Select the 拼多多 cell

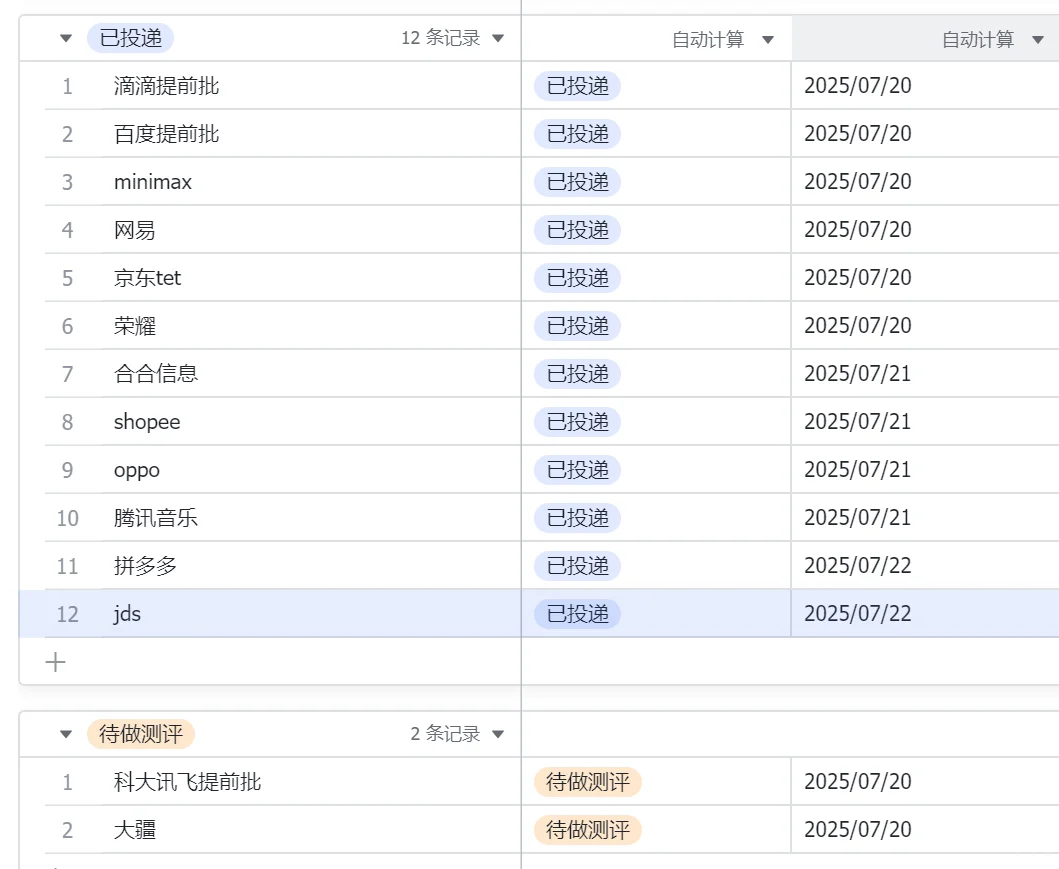[311, 565]
